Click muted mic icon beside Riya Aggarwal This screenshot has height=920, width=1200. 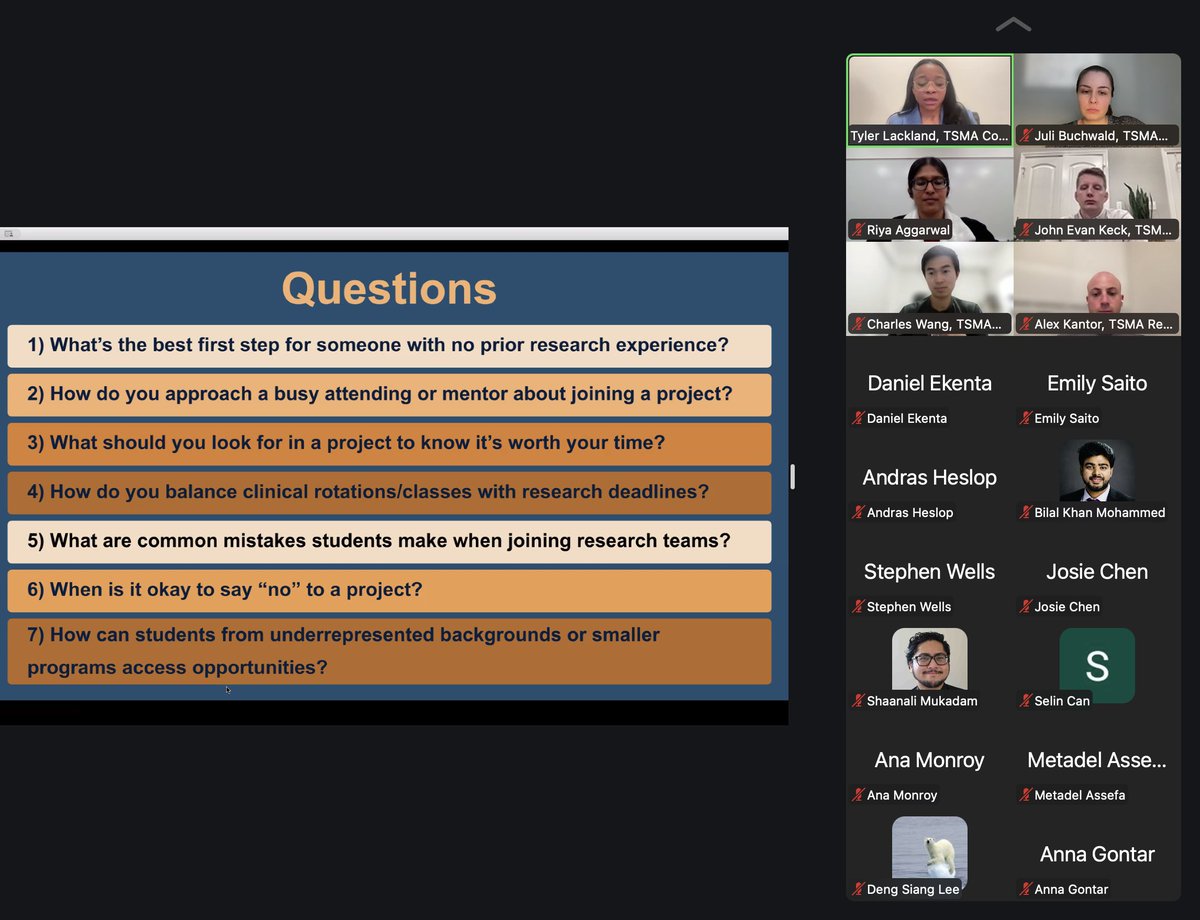(x=858, y=230)
